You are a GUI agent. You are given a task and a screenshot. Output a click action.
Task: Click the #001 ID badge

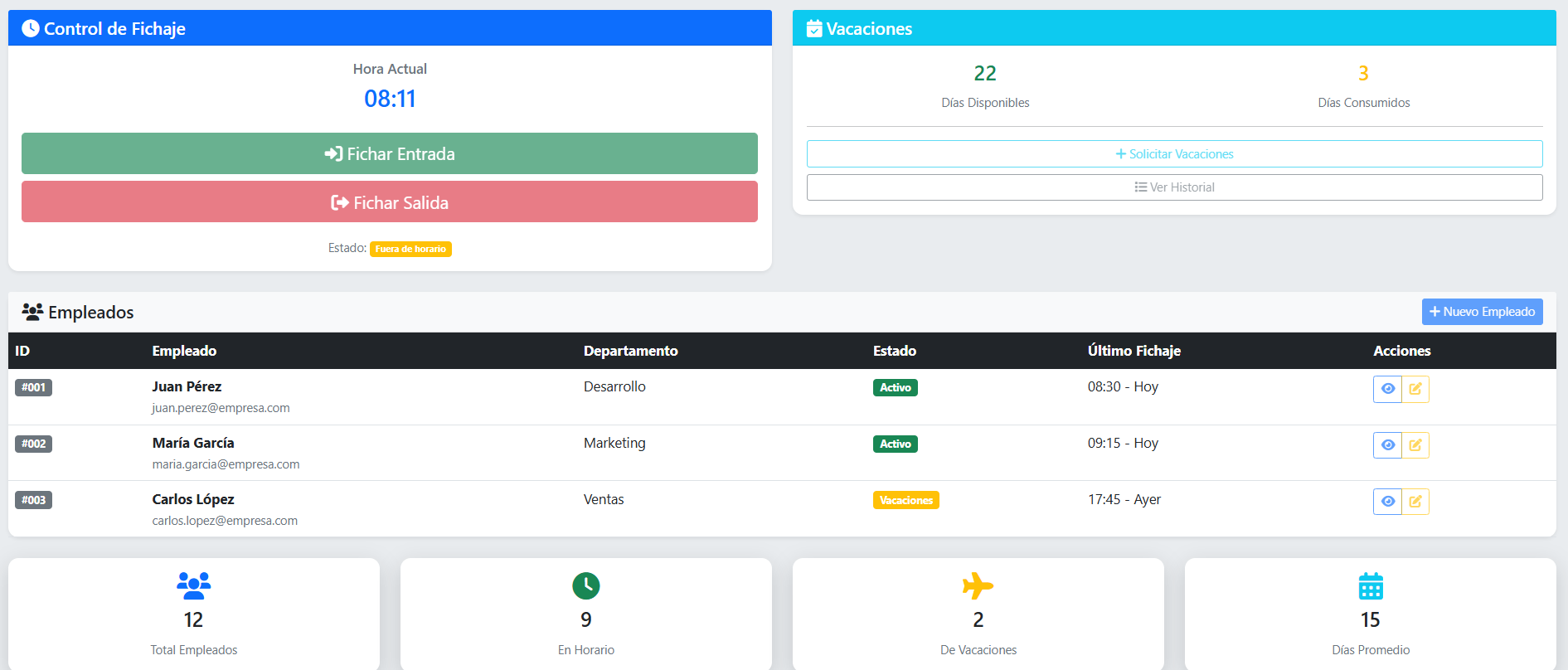34,387
